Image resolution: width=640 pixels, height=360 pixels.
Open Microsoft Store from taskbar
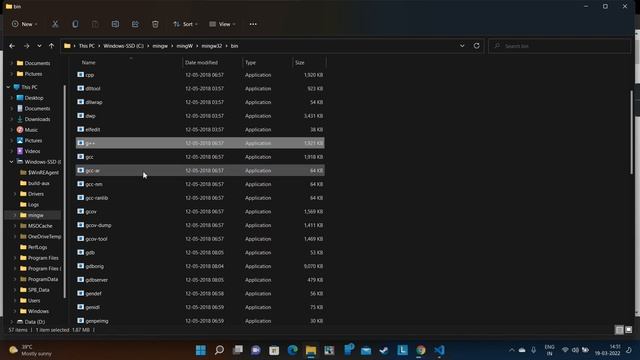pyautogui.click(x=274, y=350)
